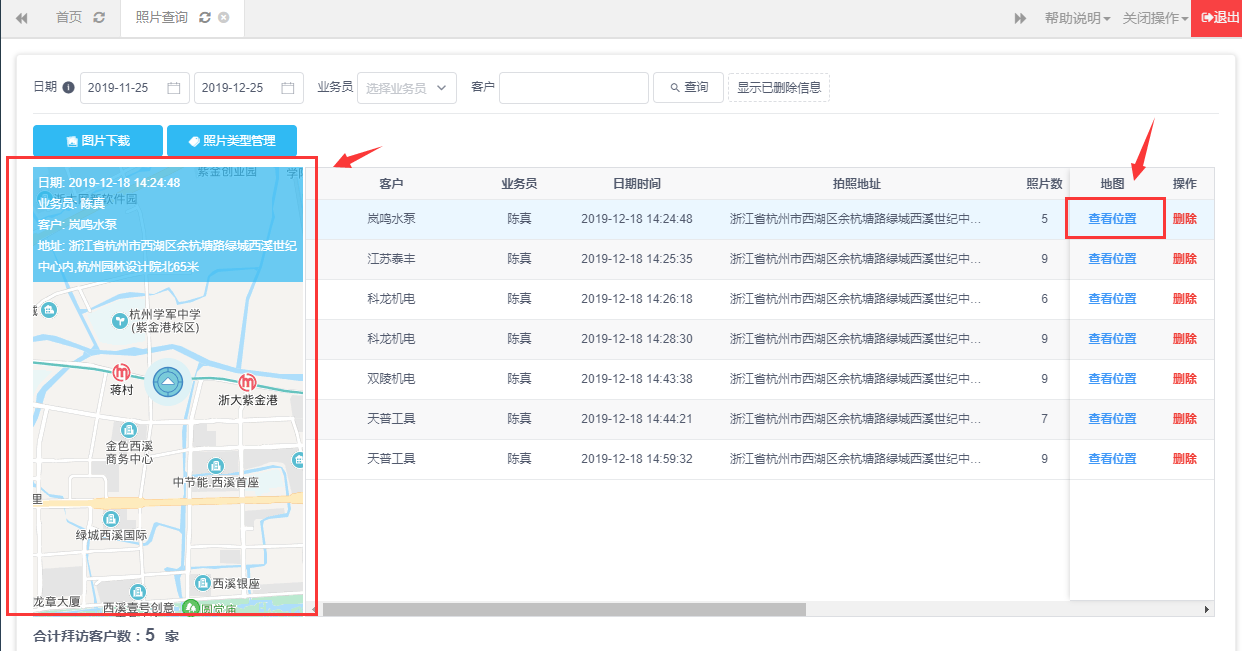Click the 客户 column header

point(391,184)
